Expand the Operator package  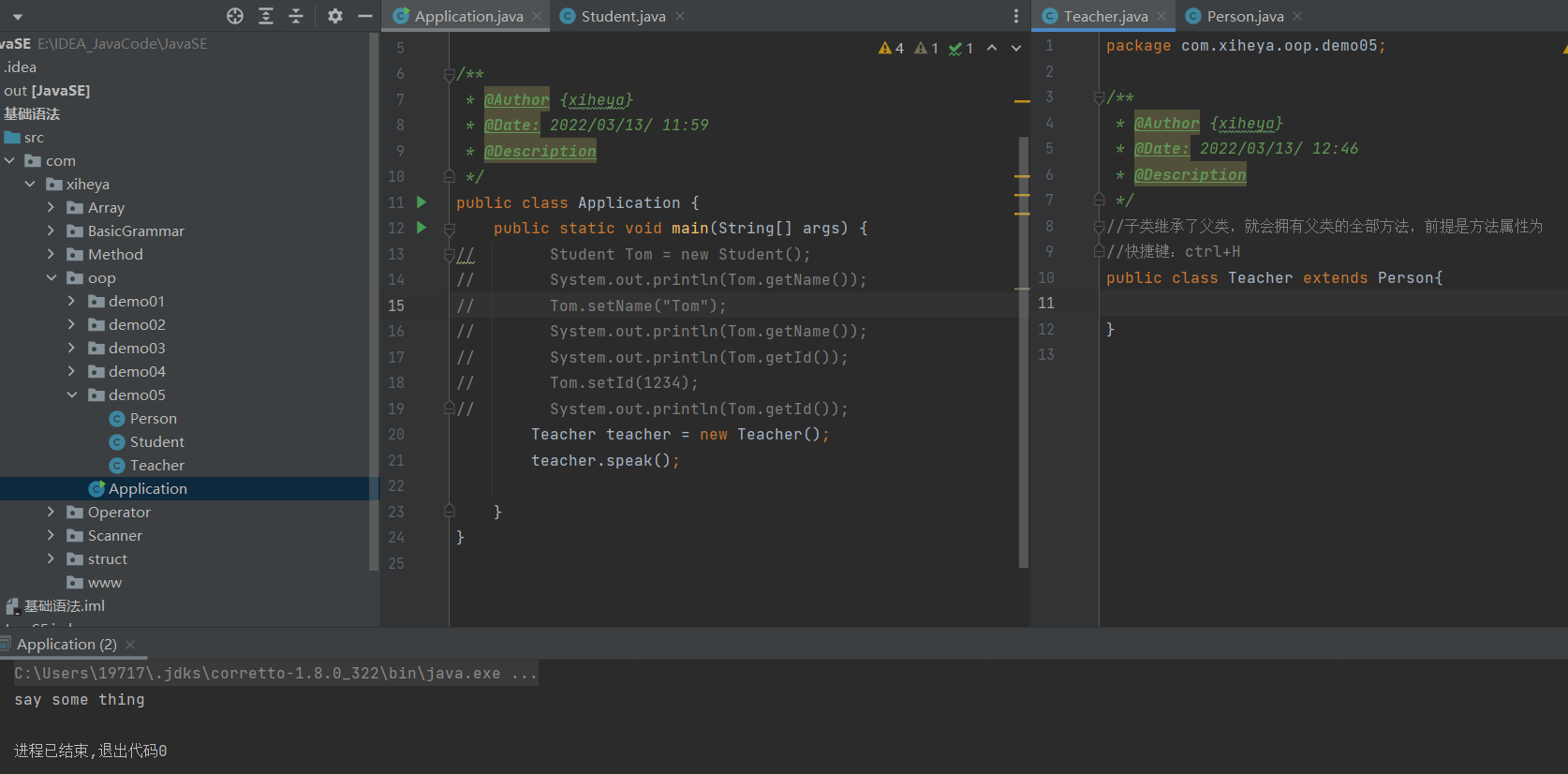(51, 512)
